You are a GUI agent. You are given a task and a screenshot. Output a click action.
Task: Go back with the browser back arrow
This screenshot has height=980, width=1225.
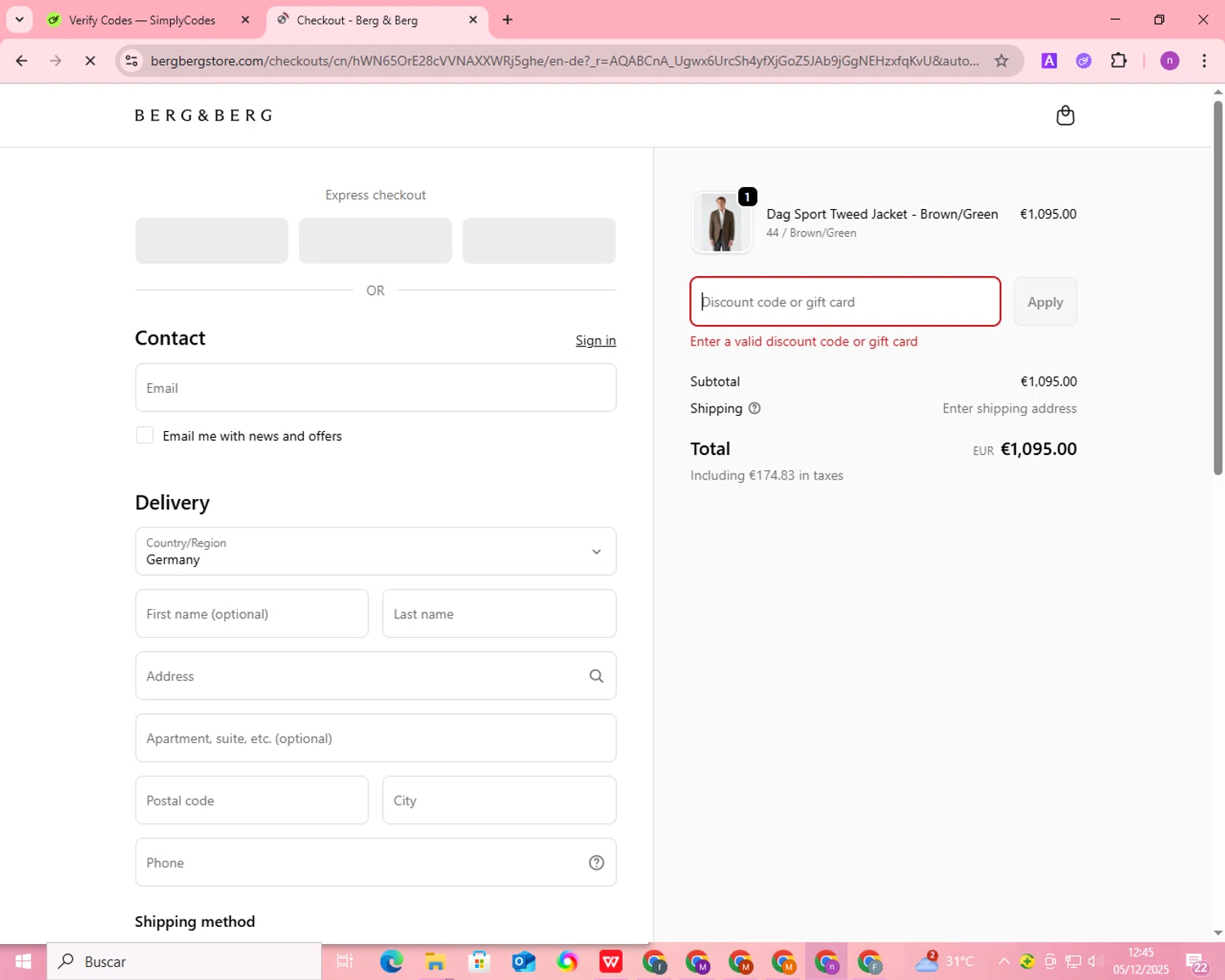[22, 60]
